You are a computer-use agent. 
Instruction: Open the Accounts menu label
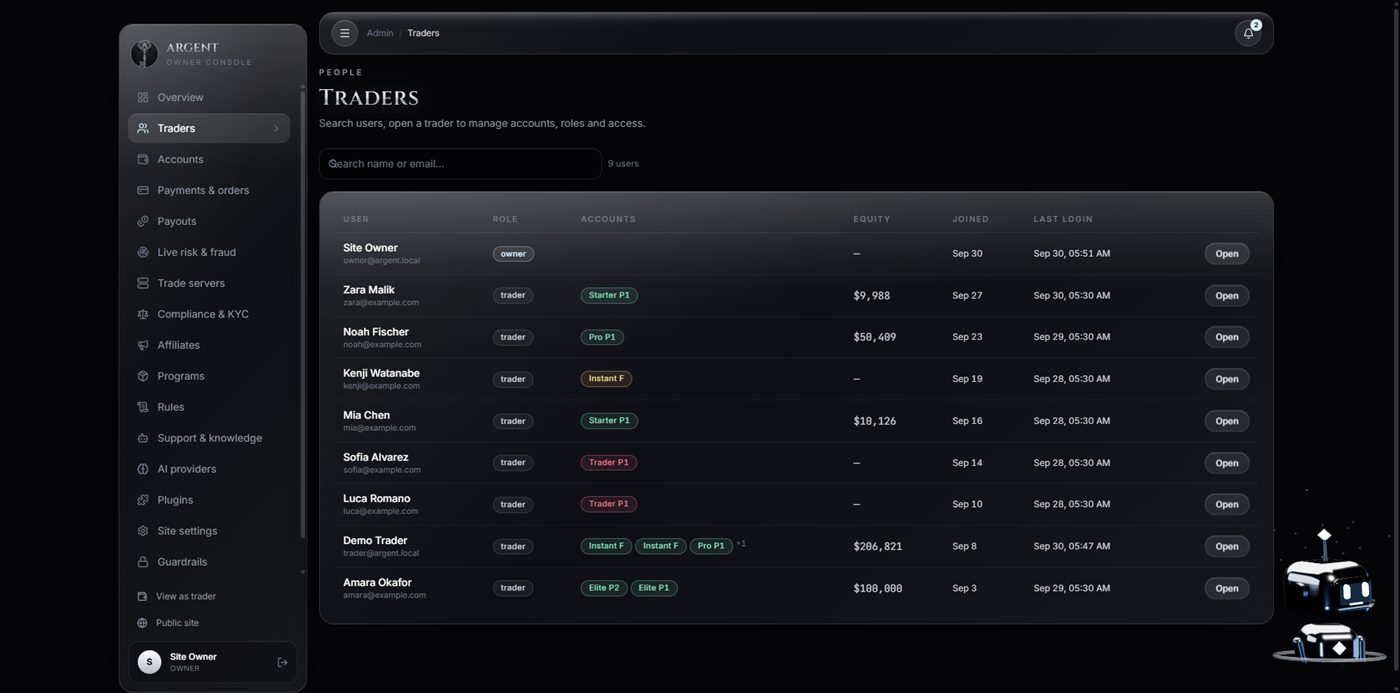[180, 159]
